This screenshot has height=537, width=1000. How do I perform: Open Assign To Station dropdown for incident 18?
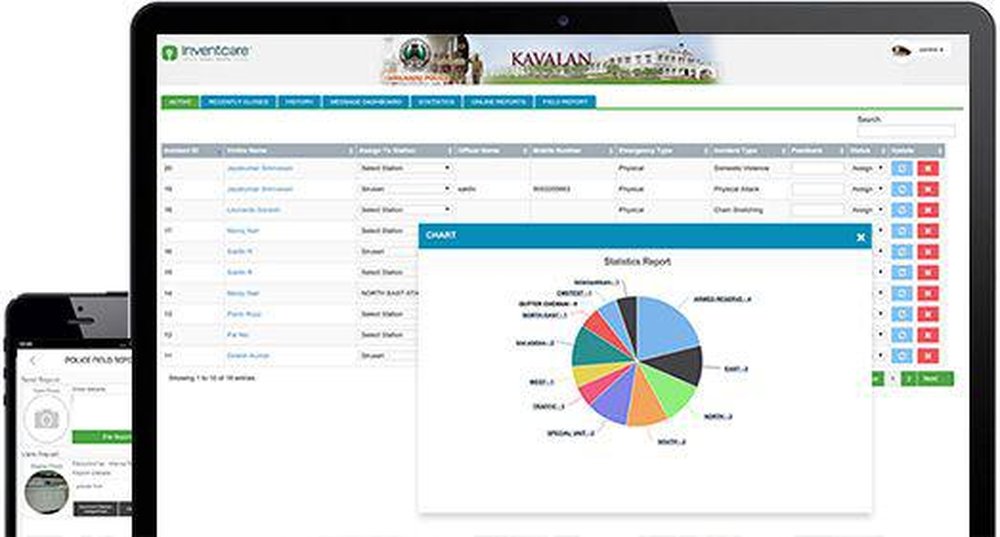(405, 210)
